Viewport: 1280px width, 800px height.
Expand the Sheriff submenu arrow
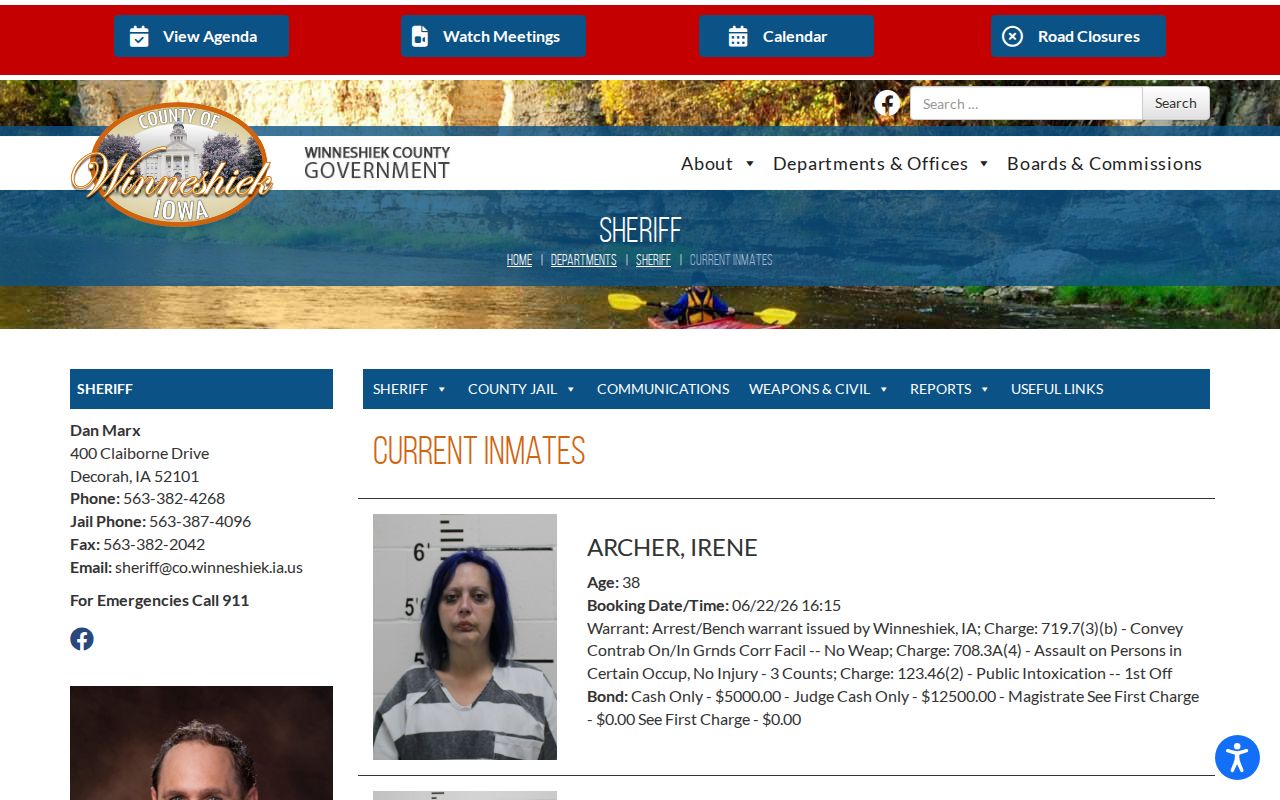442,390
